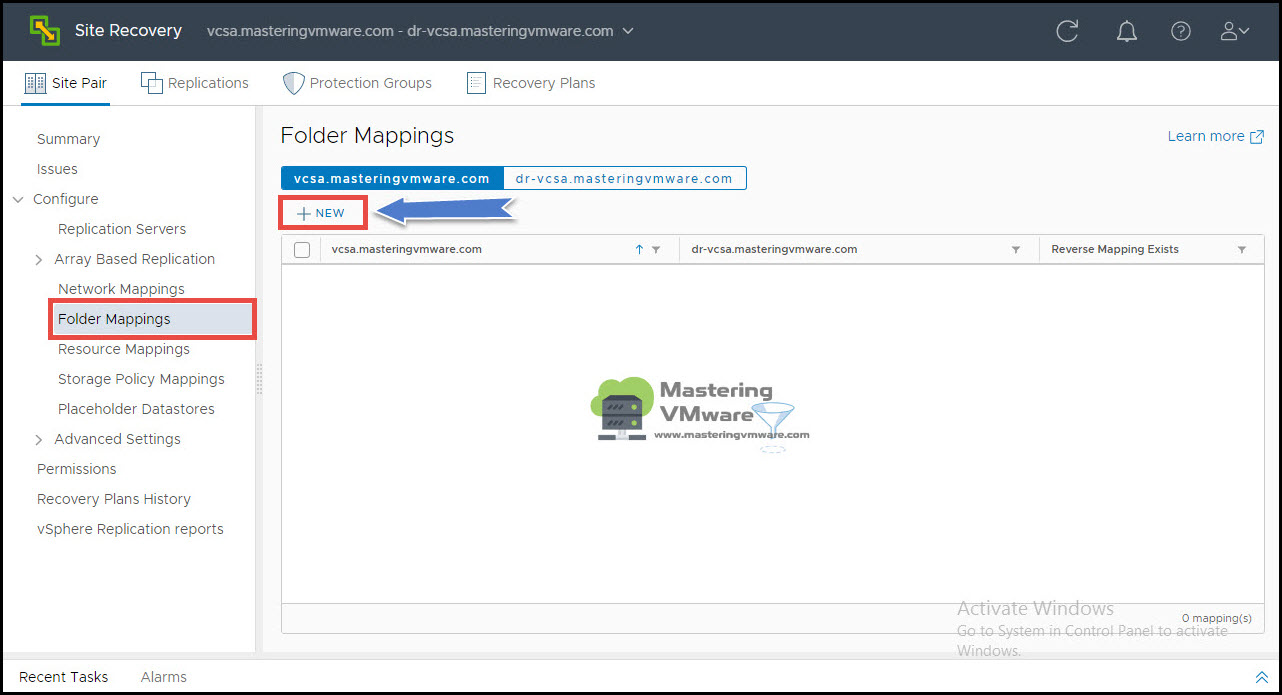The width and height of the screenshot is (1282, 695).
Task: Click the Protection Groups shield icon
Action: pos(293,83)
